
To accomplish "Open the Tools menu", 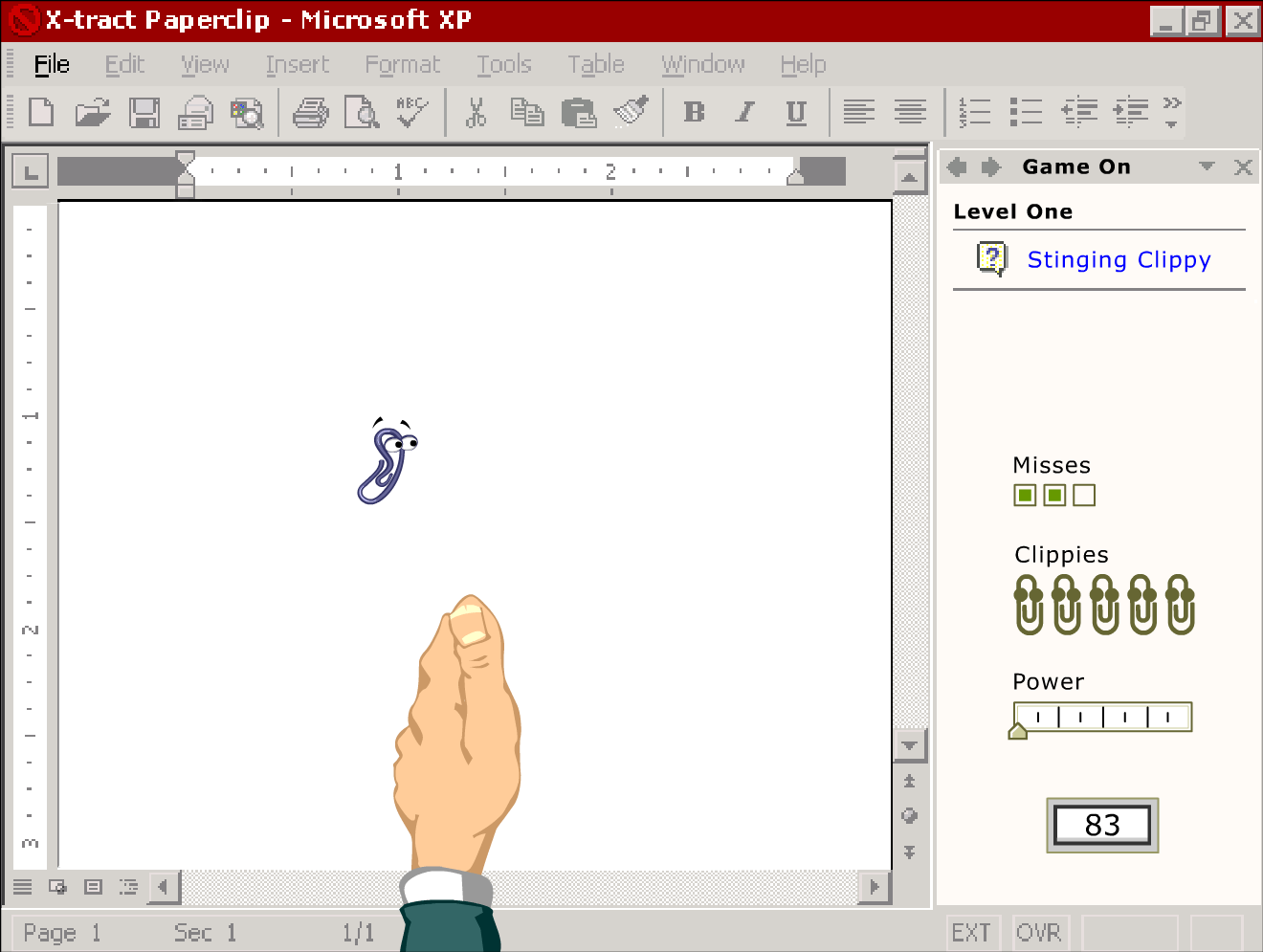I will pos(503,64).
